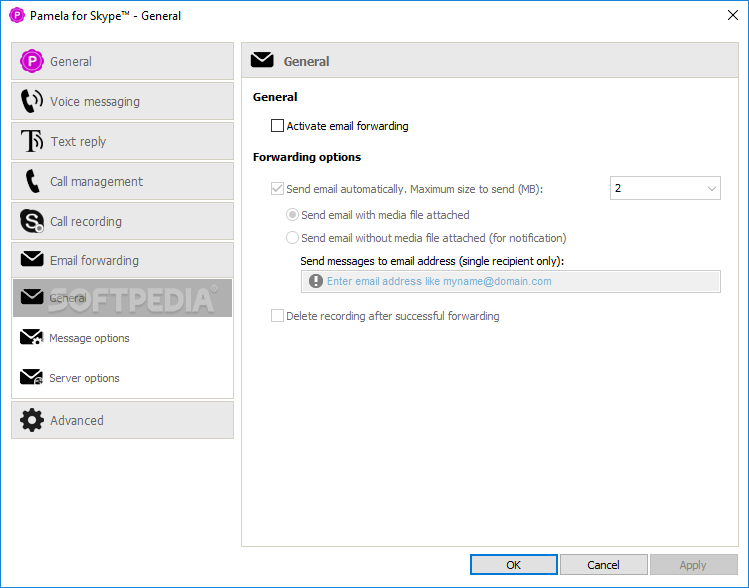This screenshot has height=588, width=749.
Task: Click the Pamela icon in title bar
Action: (x=17, y=15)
